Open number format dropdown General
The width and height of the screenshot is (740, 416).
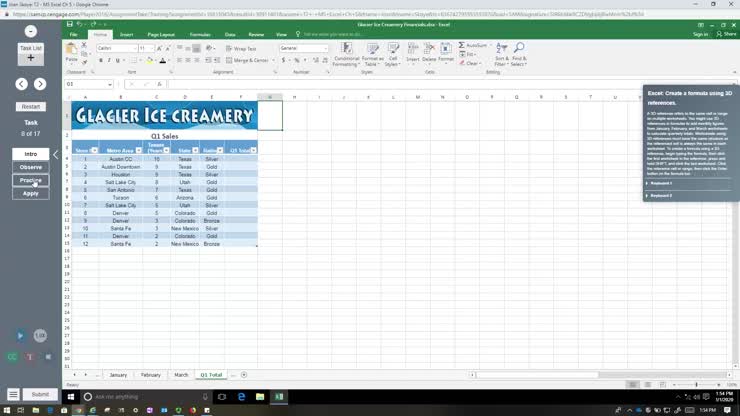tap(325, 48)
